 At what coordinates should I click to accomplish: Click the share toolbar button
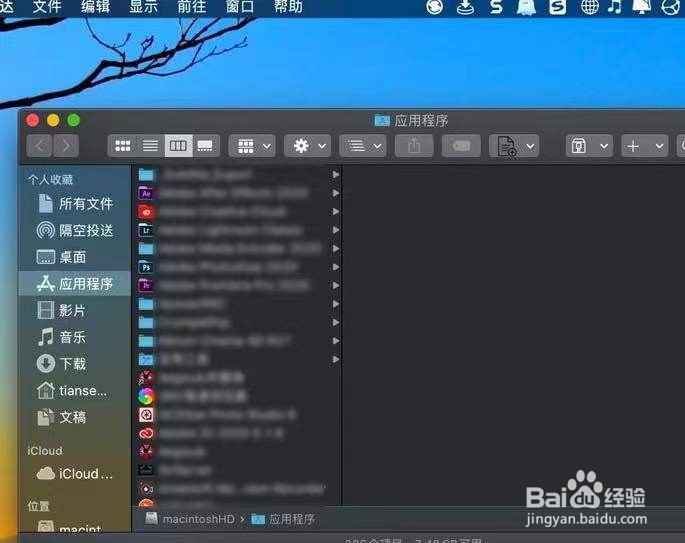click(x=414, y=145)
